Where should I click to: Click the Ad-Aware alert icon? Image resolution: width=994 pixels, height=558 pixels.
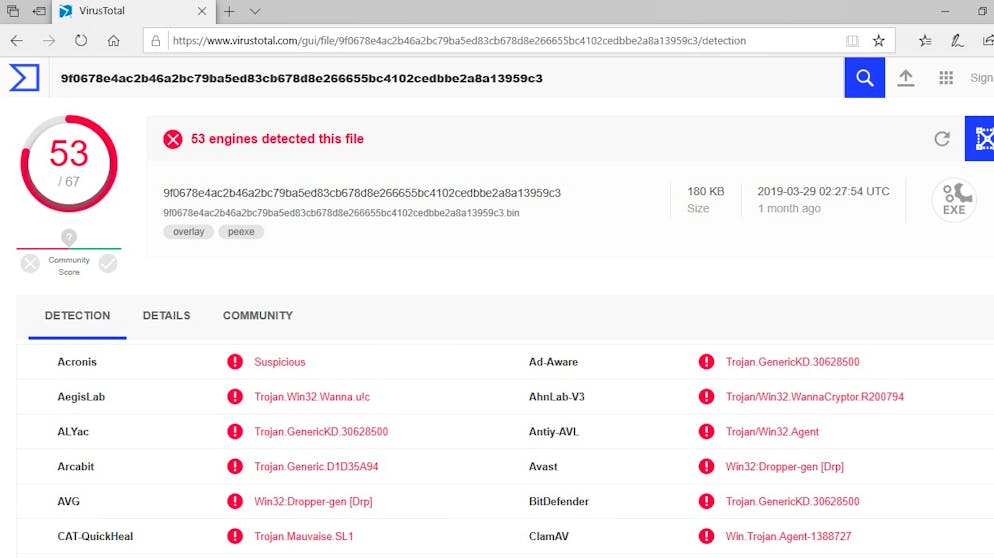pos(706,361)
